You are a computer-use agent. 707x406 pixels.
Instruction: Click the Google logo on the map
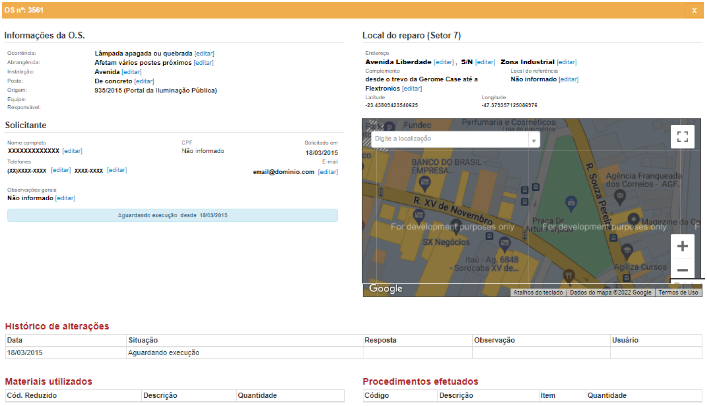point(386,289)
